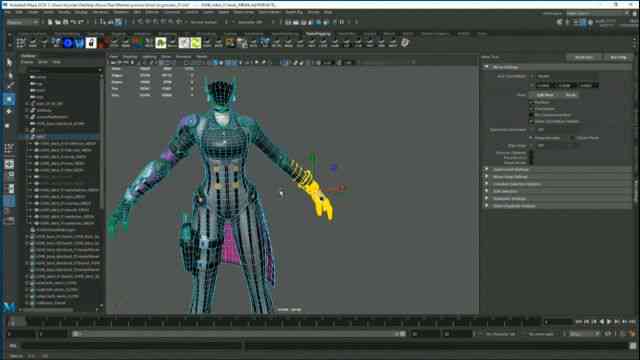640x360 pixels.
Task: Click the Reset Tool button
Action: 584,58
